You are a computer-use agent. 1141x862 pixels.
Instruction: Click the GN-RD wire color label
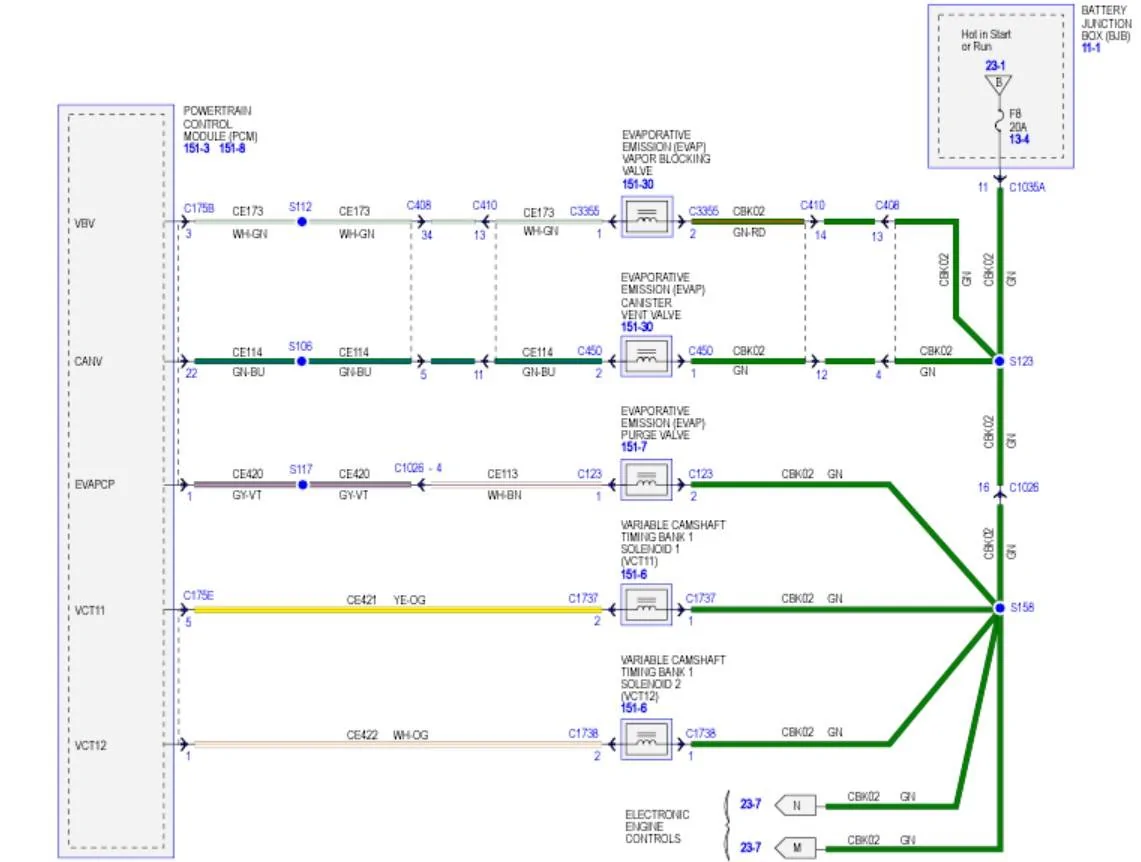749,233
